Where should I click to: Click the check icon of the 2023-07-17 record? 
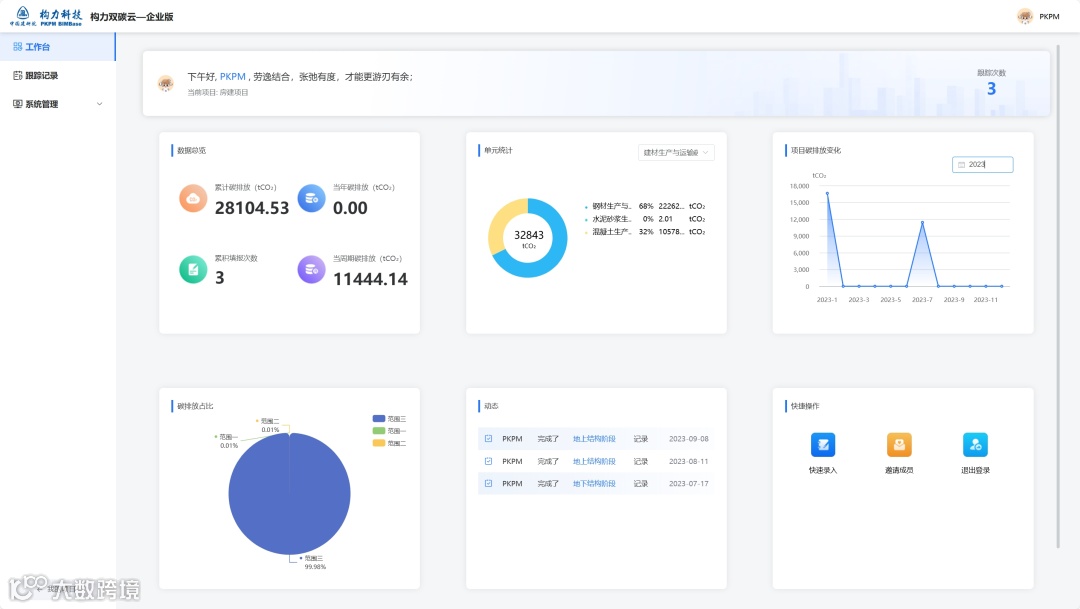click(488, 484)
